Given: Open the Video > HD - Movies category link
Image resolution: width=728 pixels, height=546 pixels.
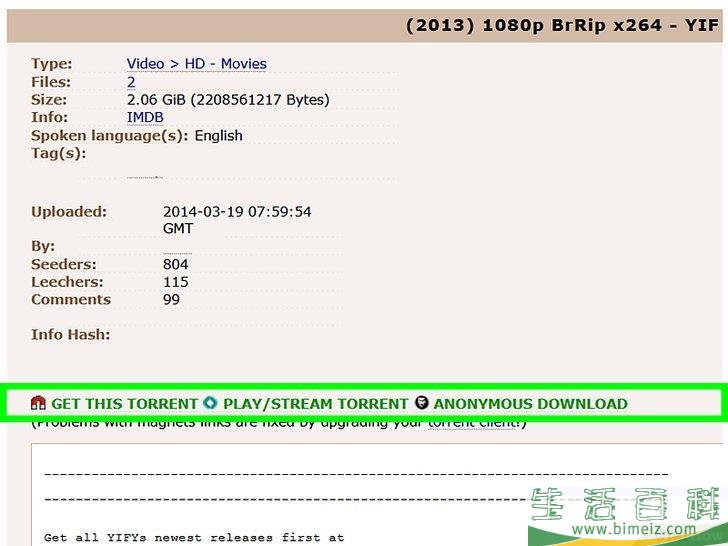Looking at the screenshot, I should click(x=197, y=64).
